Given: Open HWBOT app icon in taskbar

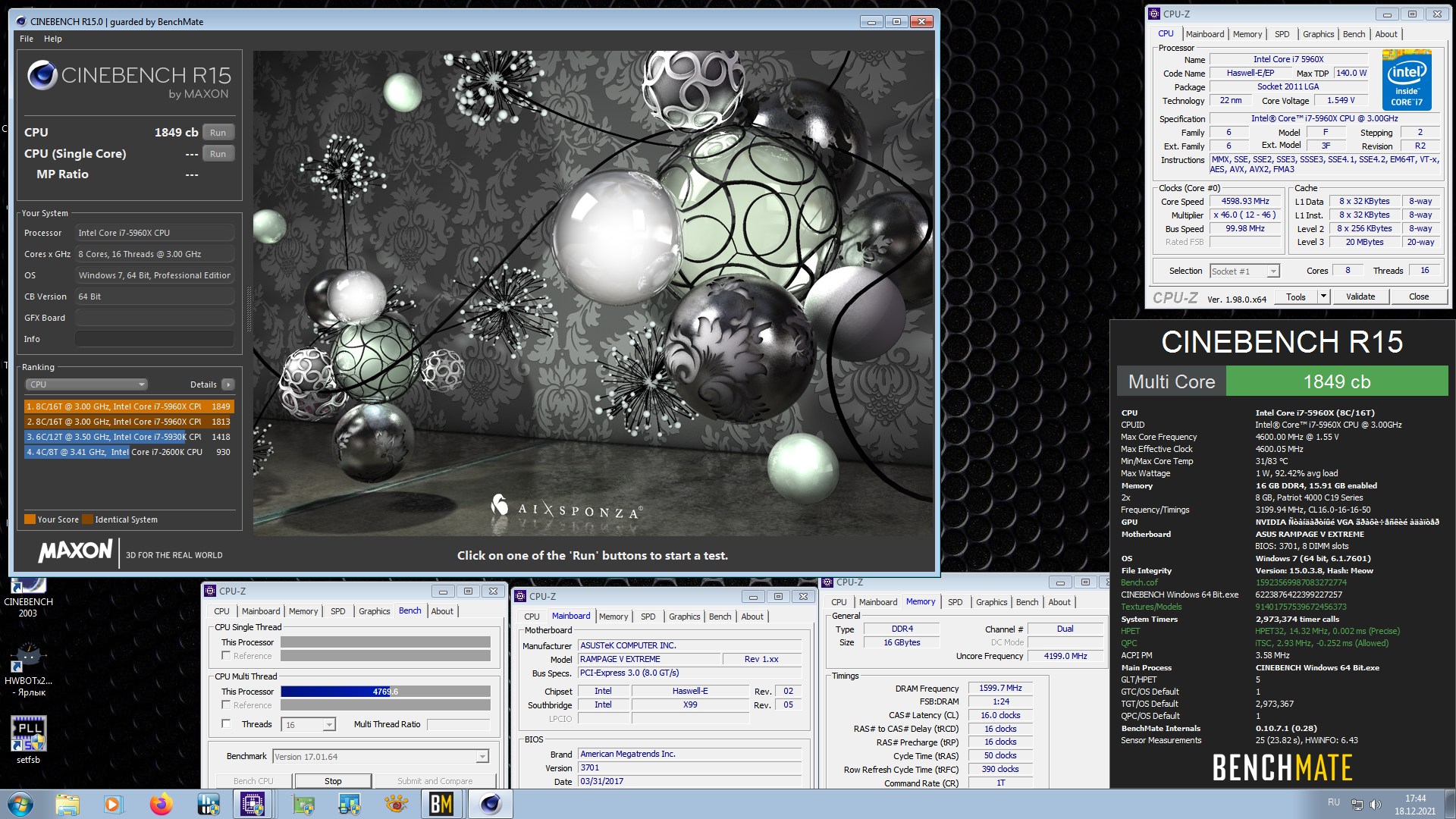Looking at the screenshot, I should point(208,804).
